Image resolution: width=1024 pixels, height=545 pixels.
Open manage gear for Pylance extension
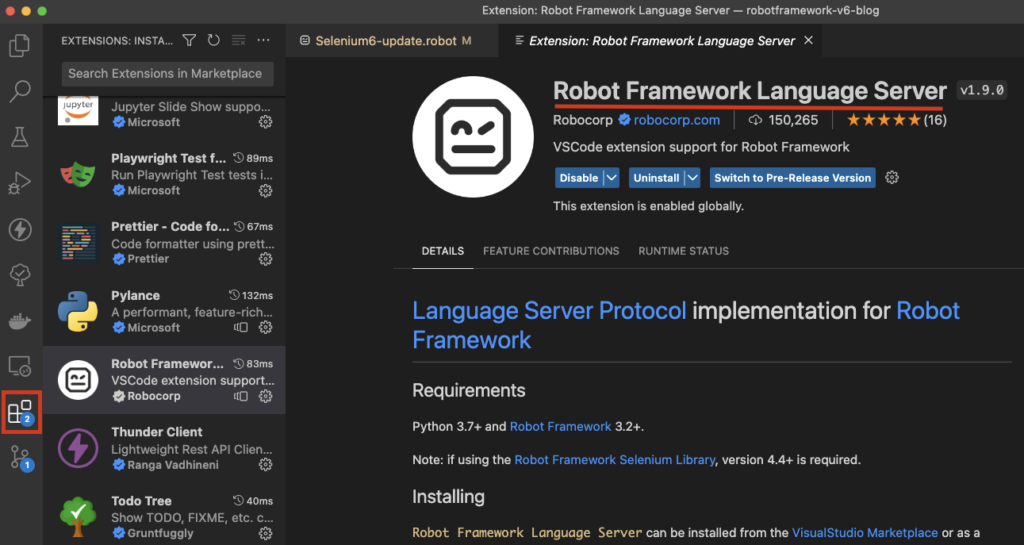point(265,328)
